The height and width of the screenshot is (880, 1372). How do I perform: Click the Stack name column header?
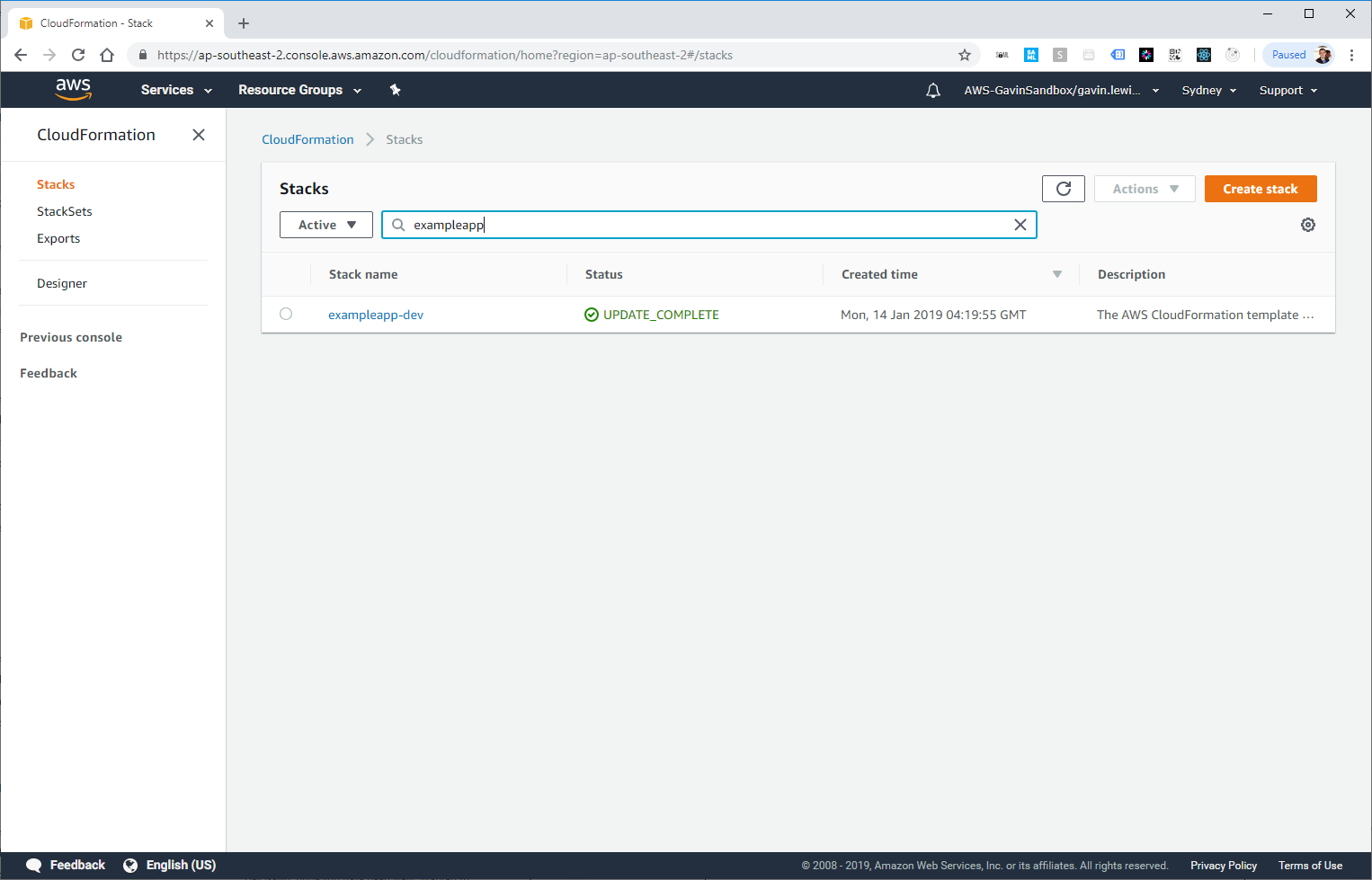363,274
